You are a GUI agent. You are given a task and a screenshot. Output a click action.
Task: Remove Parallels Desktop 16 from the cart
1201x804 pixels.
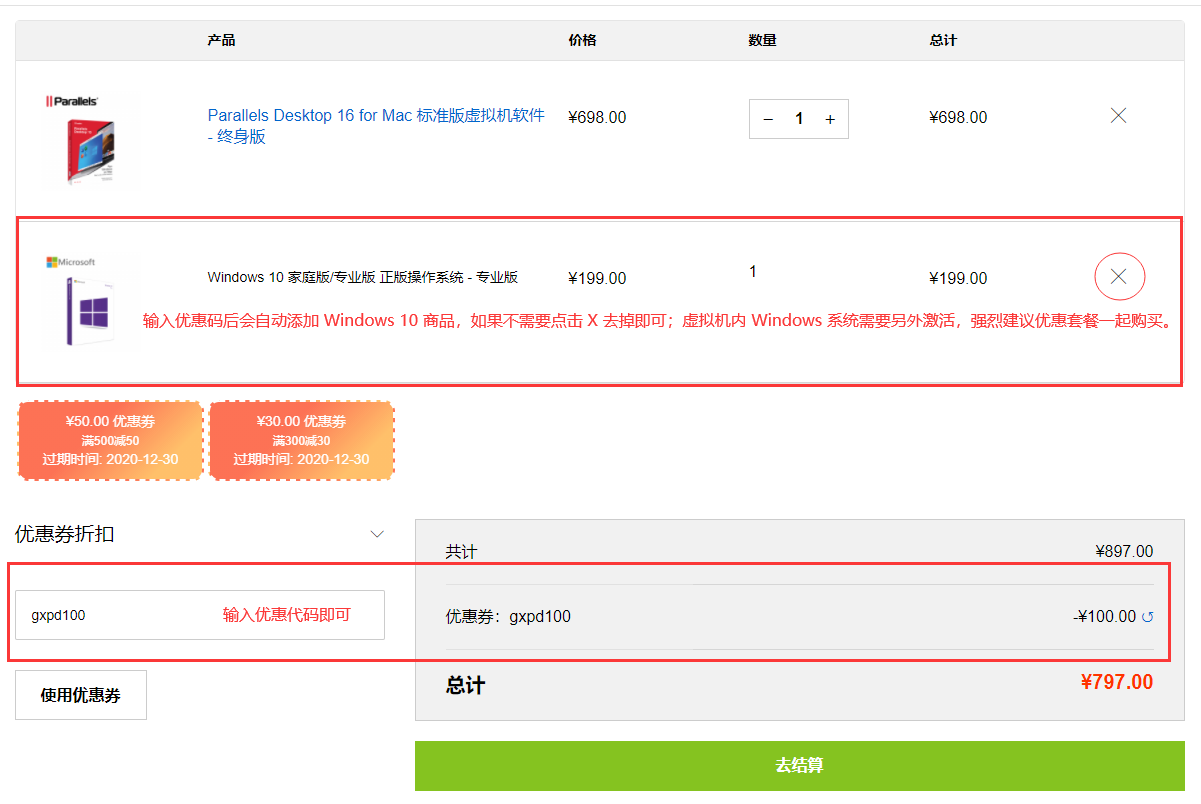[1118, 116]
